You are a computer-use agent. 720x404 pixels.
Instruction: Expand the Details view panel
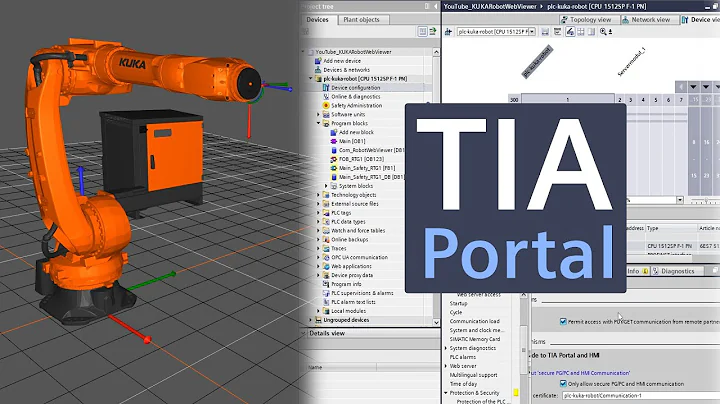(x=304, y=333)
